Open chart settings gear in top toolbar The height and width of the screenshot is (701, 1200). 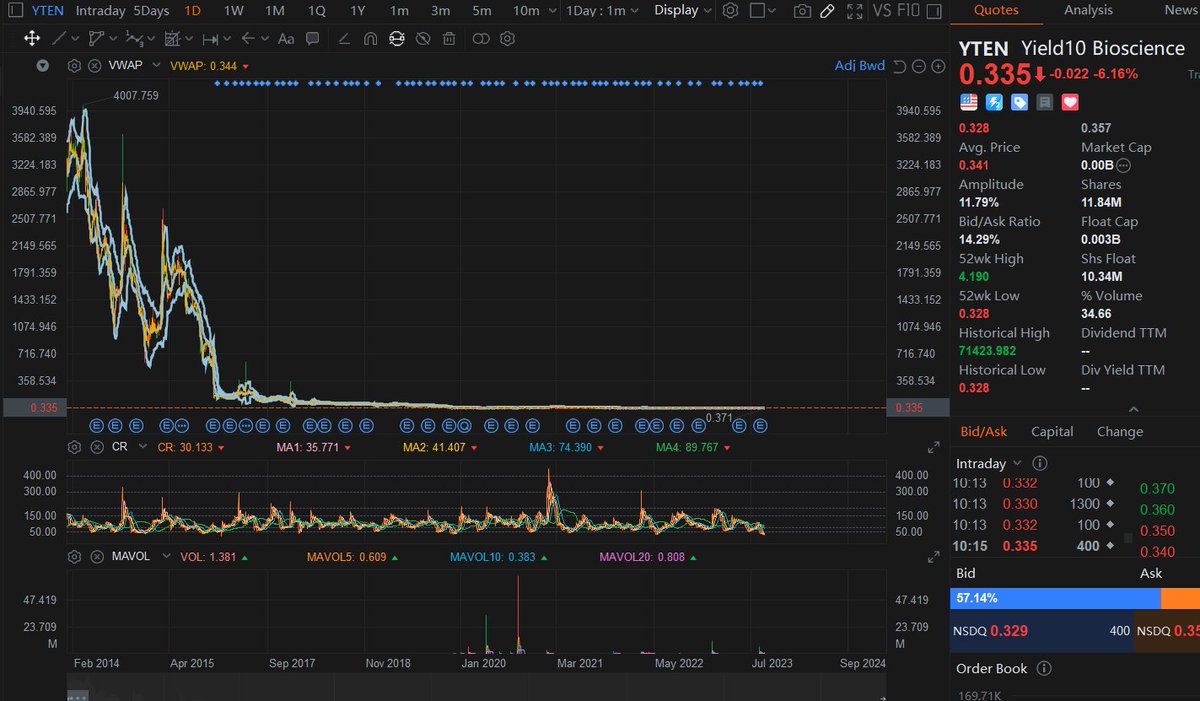pos(731,11)
